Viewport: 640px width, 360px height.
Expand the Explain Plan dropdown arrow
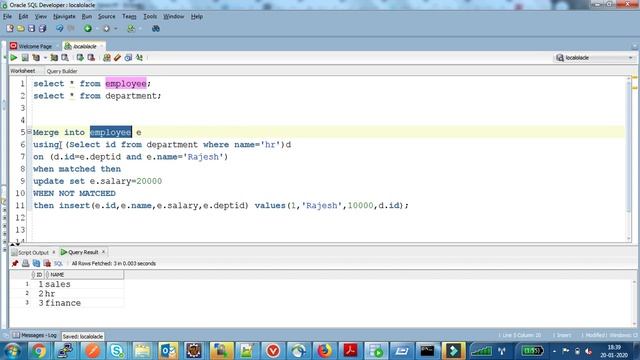(45, 58)
